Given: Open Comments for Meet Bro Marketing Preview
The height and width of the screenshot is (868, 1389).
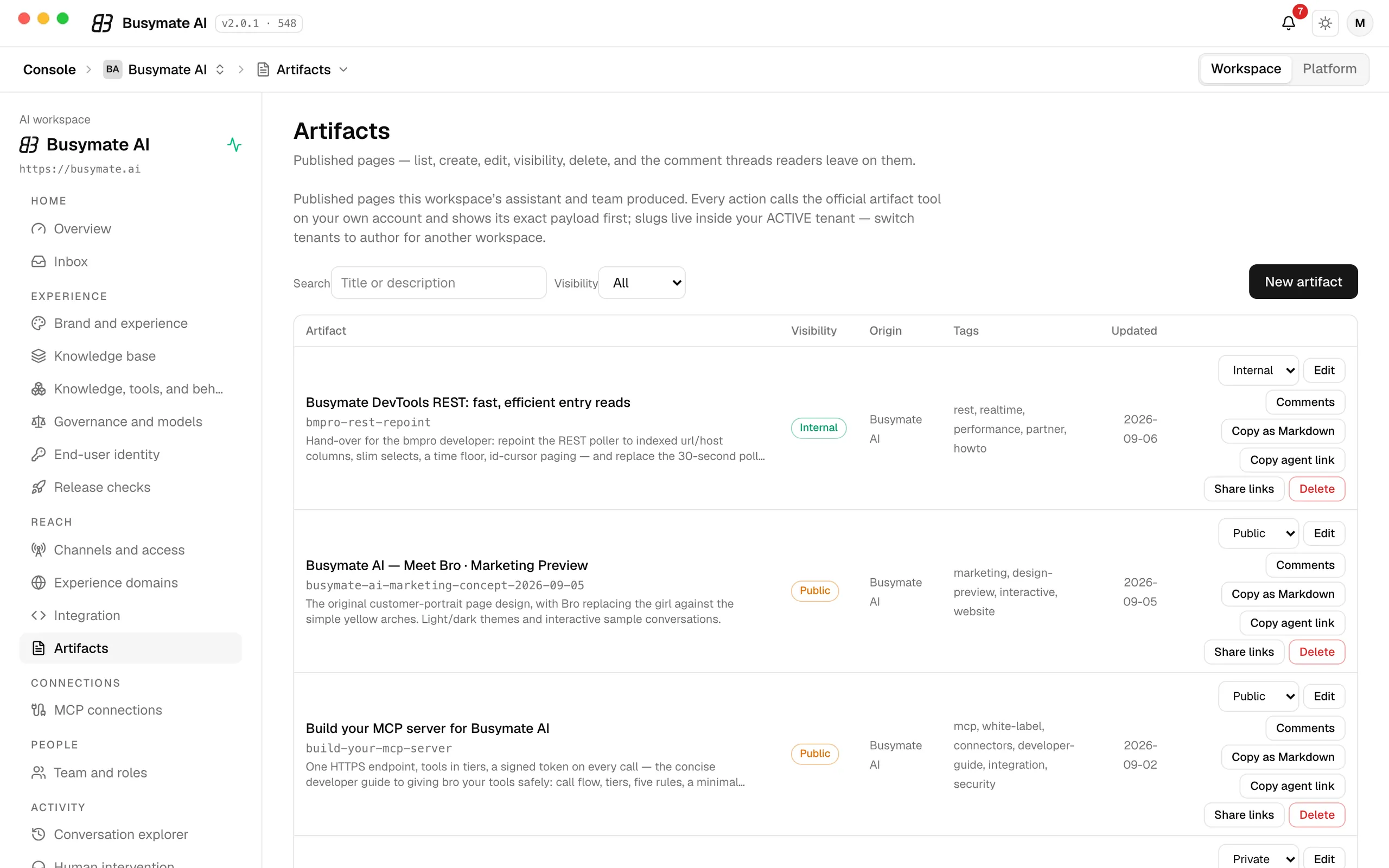Looking at the screenshot, I should tap(1304, 565).
